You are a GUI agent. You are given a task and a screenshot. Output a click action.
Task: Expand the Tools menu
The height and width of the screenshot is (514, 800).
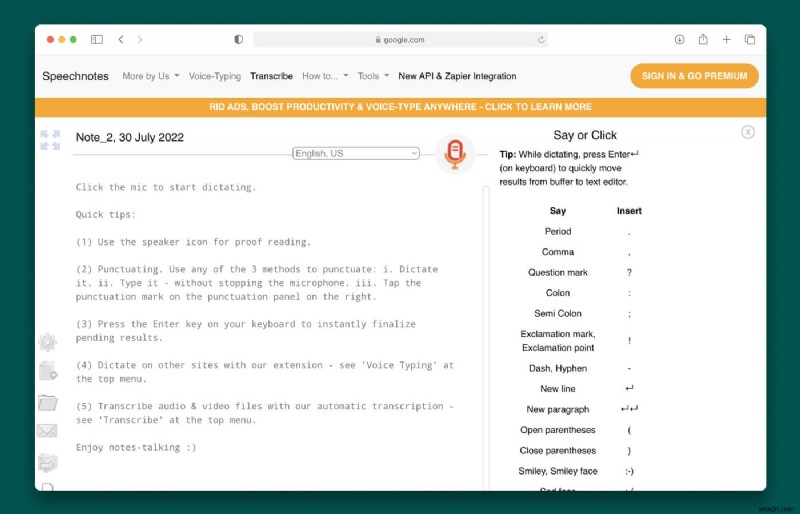point(373,76)
